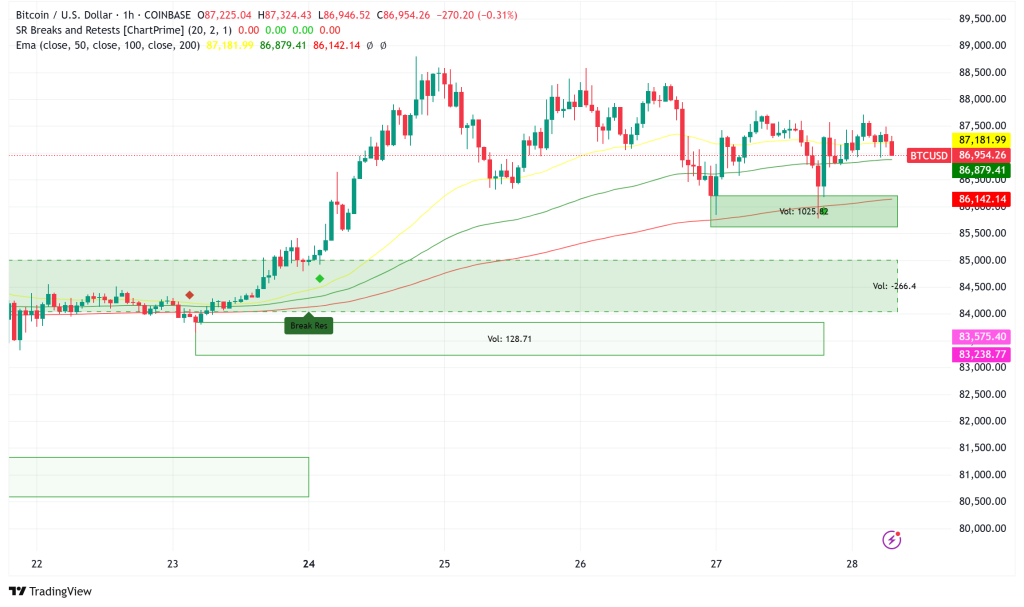Viewport: 1024px width, 607px height.
Task: Click red 86,142.14 value in Ema legend
Action: coord(336,46)
